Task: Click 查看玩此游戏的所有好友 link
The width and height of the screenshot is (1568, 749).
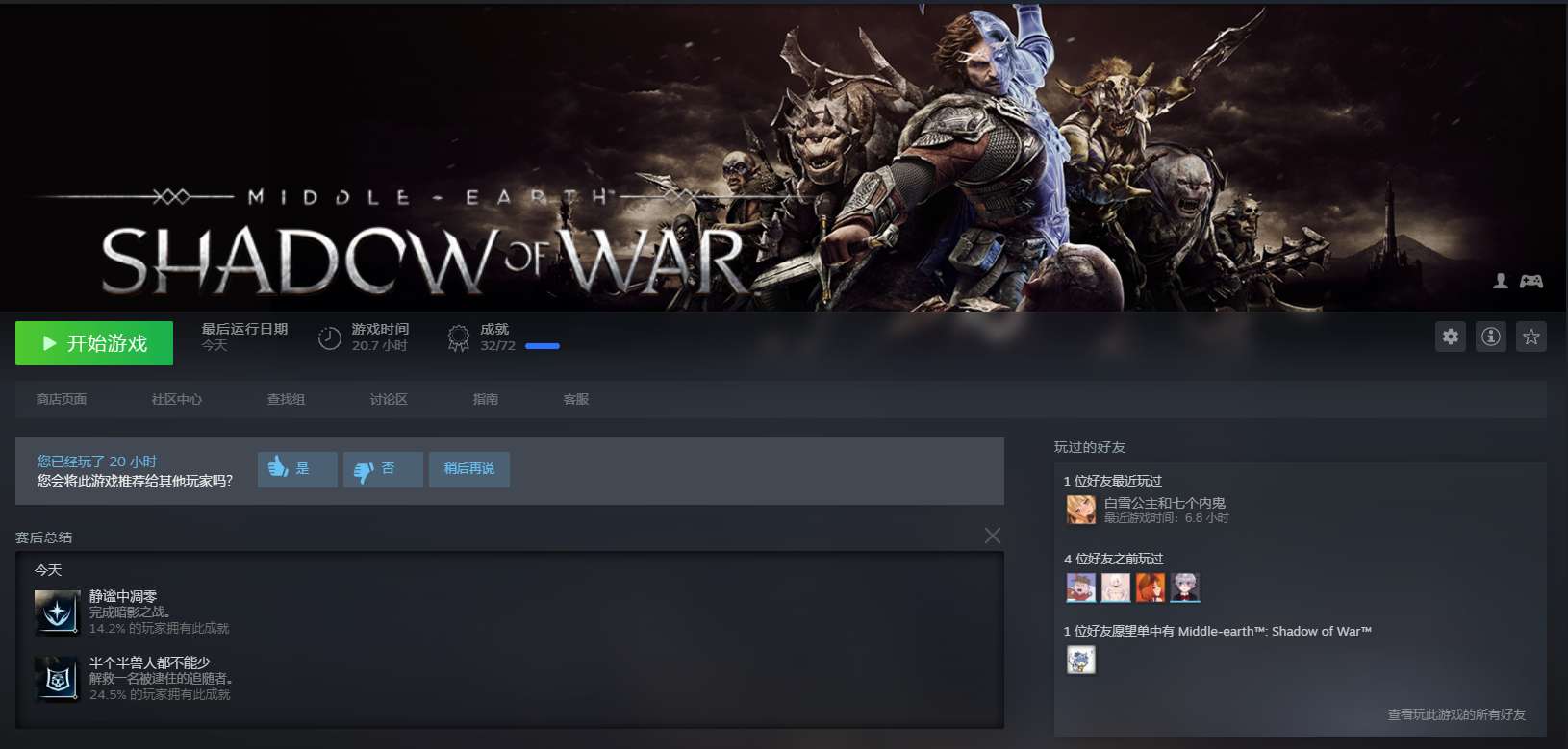Action: (x=1456, y=714)
